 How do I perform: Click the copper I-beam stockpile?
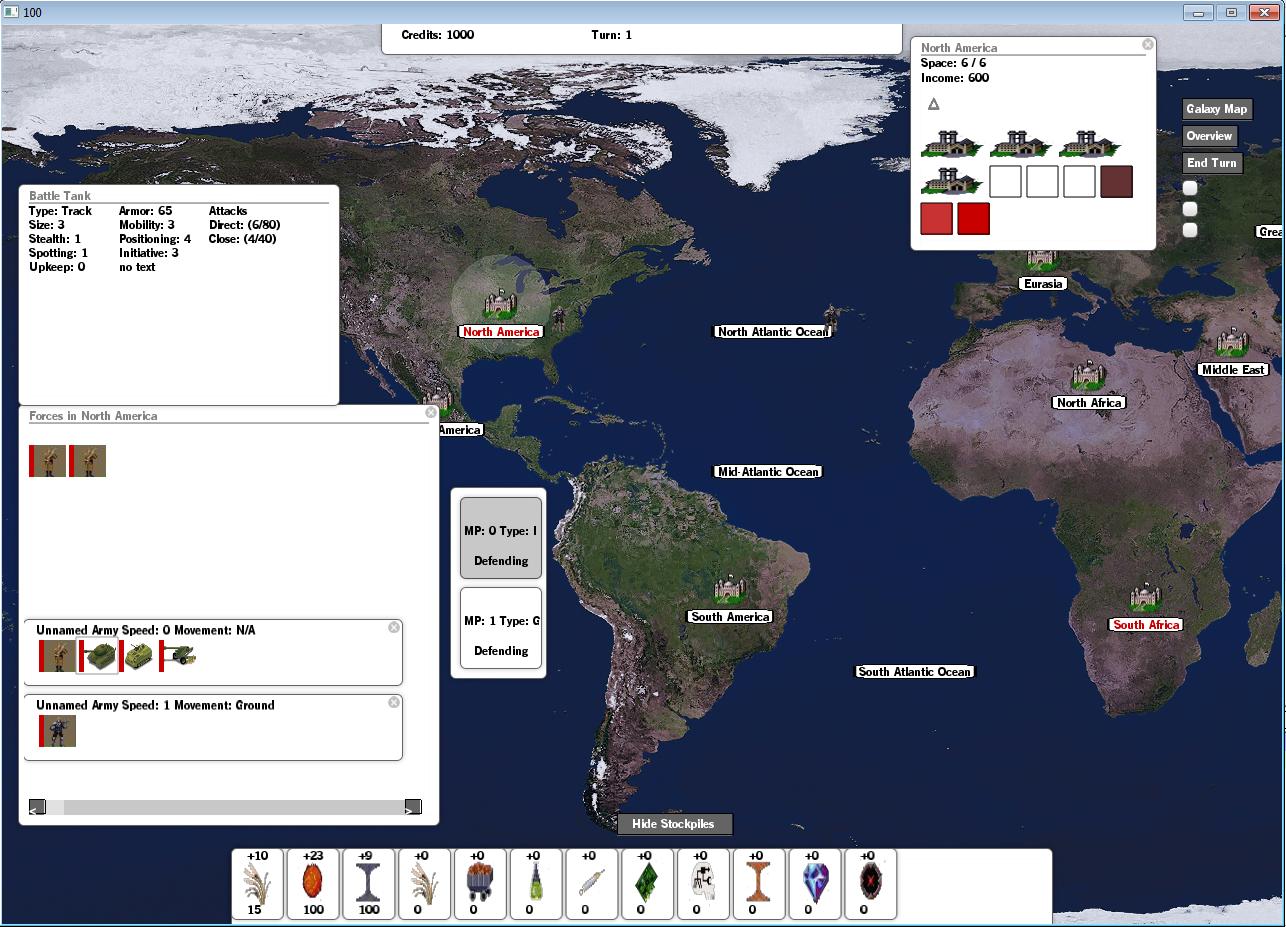tap(760, 884)
